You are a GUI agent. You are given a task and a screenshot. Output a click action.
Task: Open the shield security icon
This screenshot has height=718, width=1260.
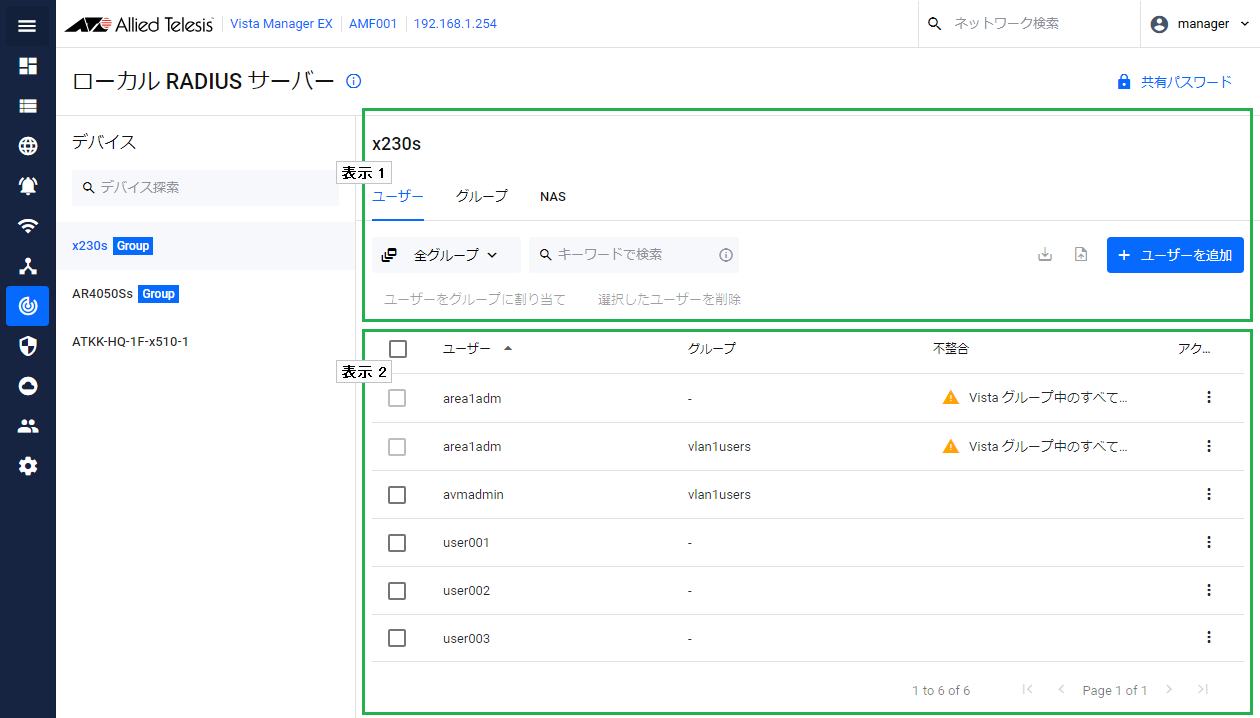point(27,346)
